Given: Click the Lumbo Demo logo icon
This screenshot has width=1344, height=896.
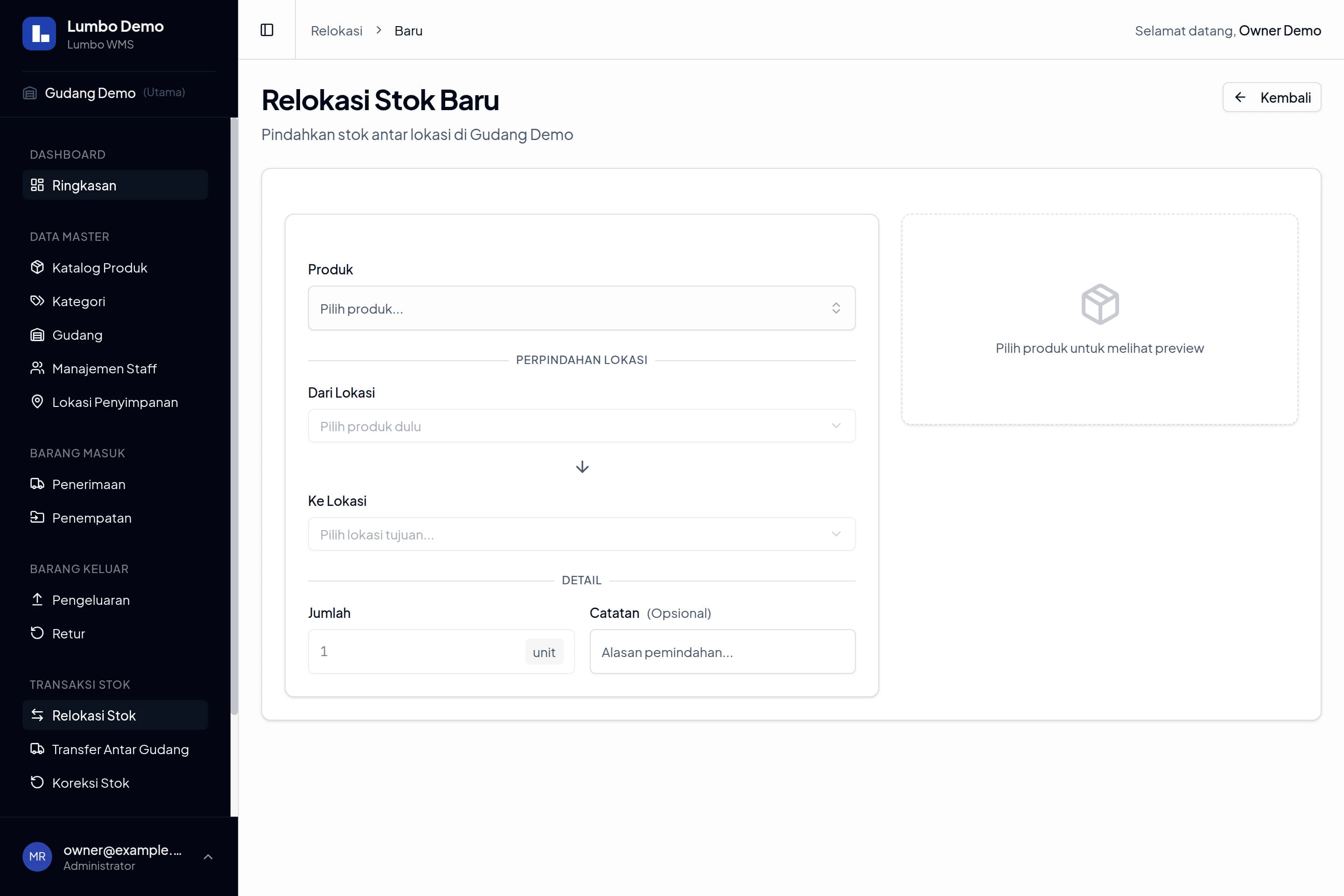Looking at the screenshot, I should [39, 34].
